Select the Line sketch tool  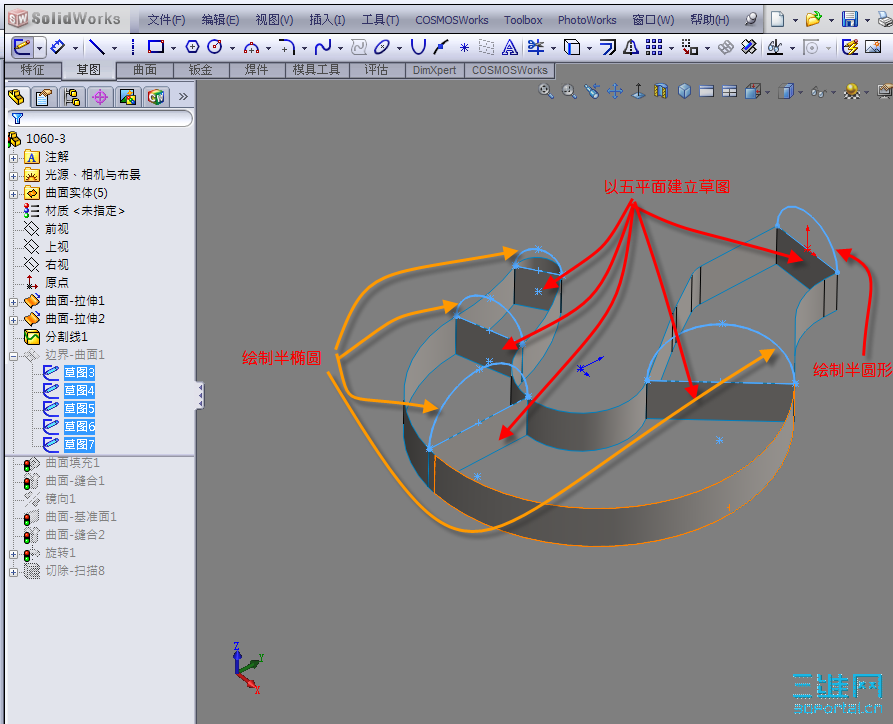click(x=96, y=47)
